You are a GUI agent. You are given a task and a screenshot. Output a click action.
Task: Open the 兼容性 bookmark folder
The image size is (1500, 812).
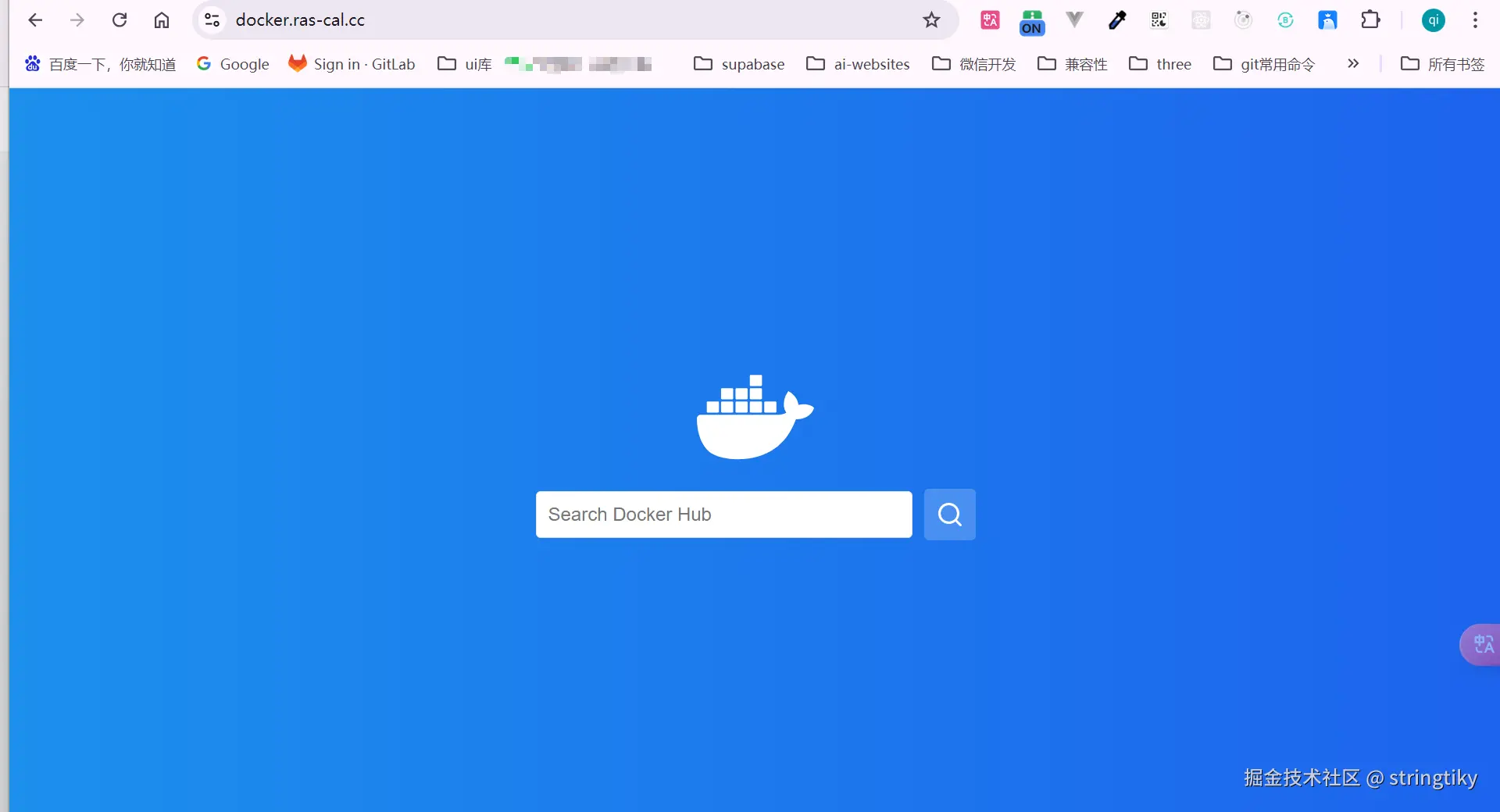(1072, 64)
